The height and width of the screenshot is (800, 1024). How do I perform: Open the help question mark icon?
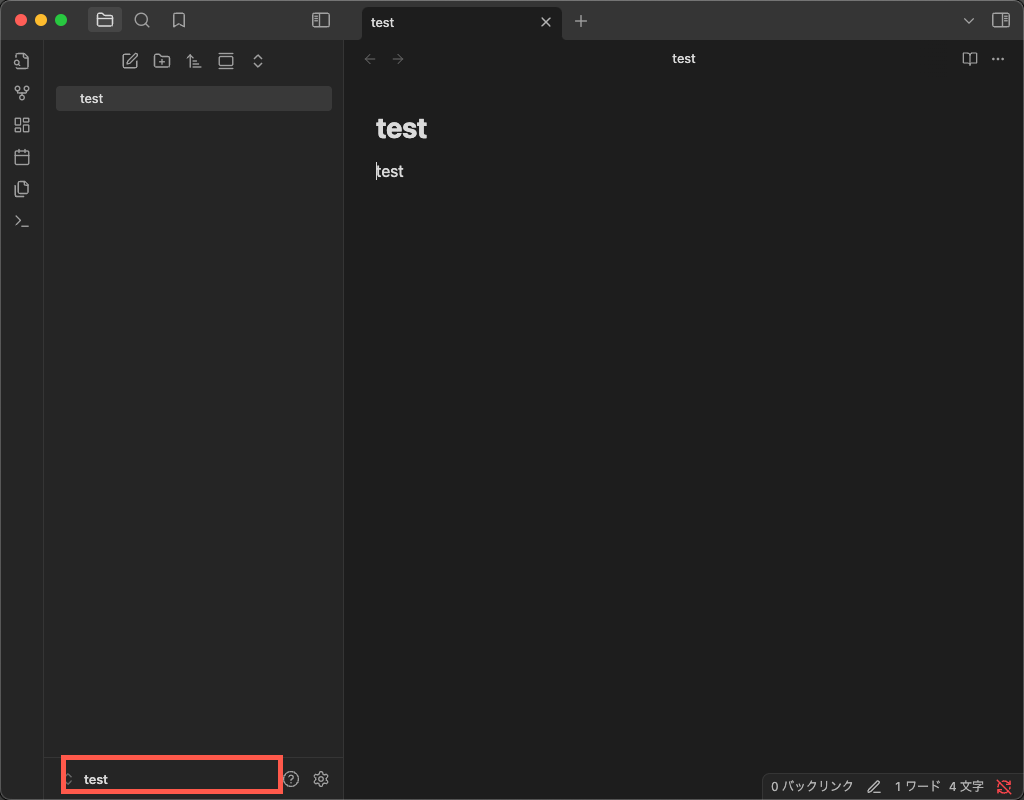[x=291, y=778]
